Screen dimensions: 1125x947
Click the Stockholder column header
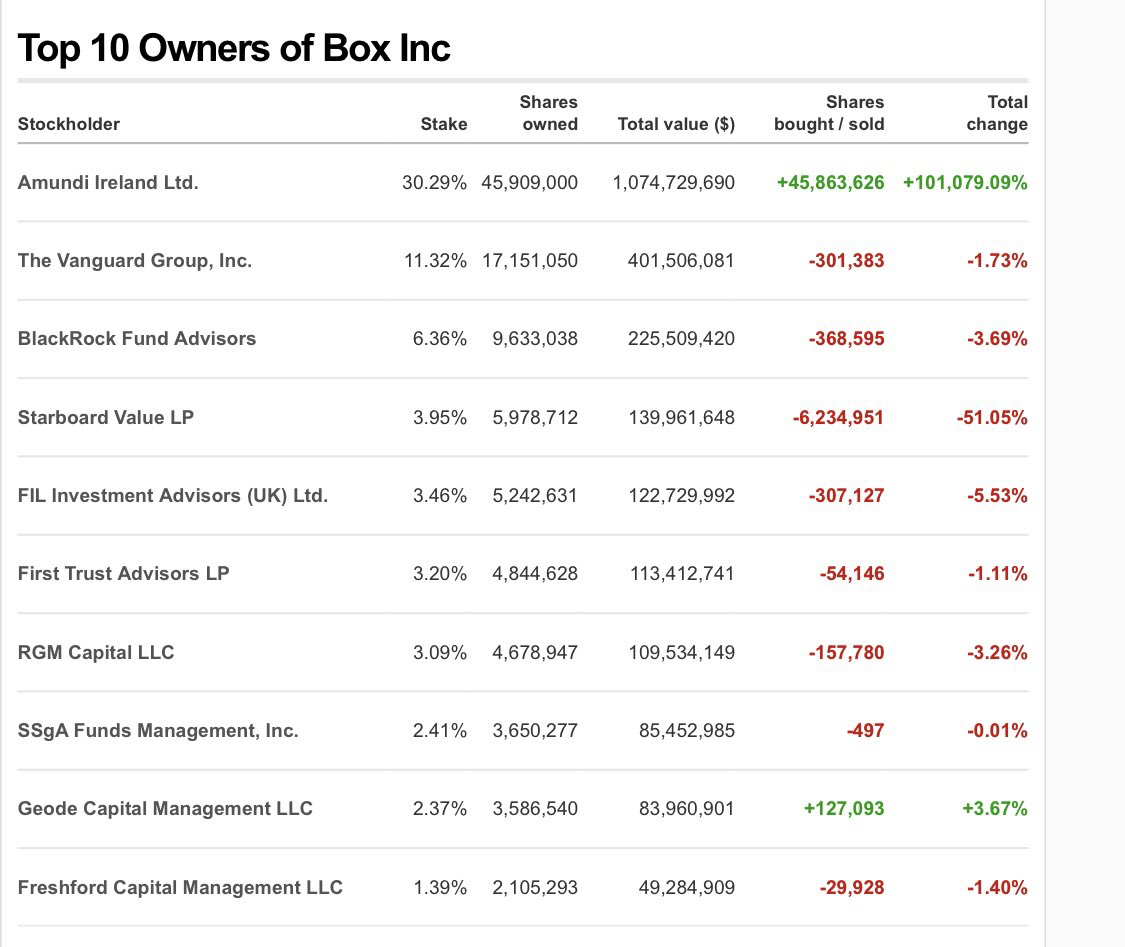pyautogui.click(x=69, y=124)
